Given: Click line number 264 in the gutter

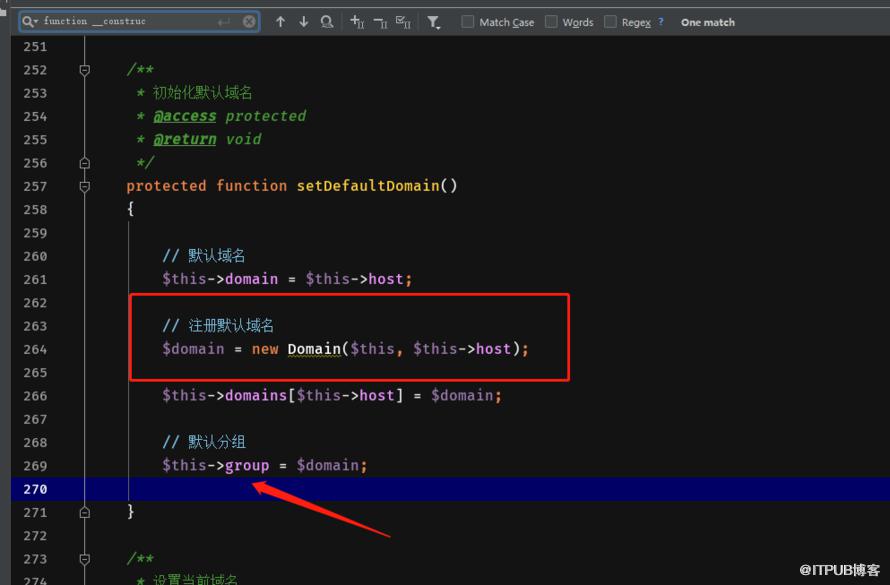Looking at the screenshot, I should point(35,350).
